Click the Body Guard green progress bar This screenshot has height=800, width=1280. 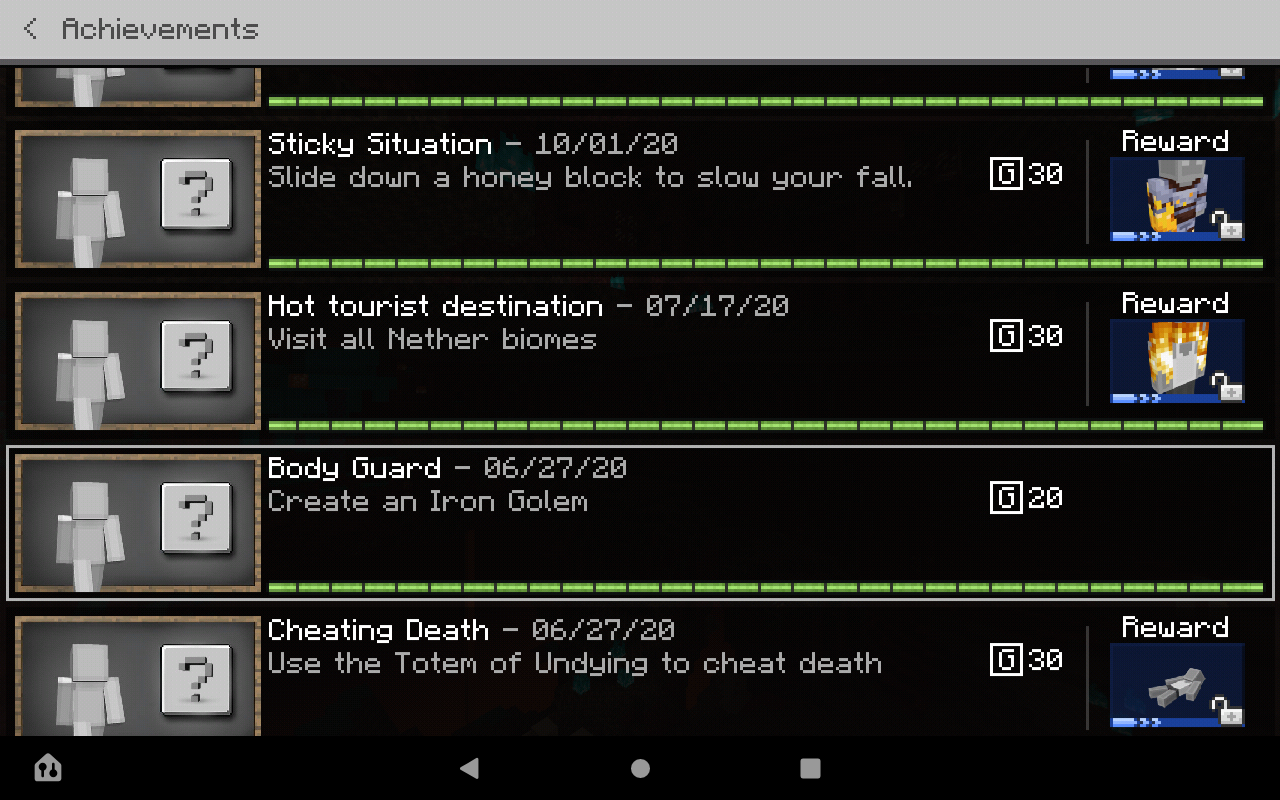[766, 587]
